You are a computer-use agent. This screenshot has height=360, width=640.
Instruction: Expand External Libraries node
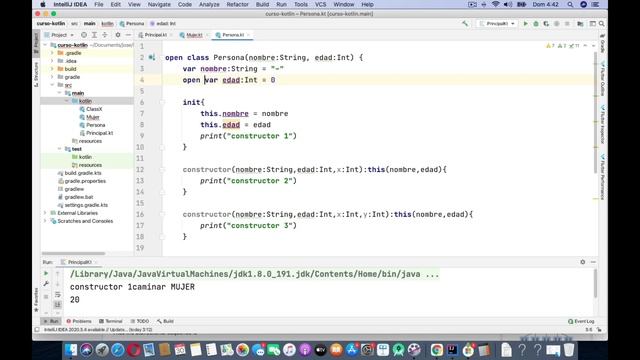[x=45, y=213]
